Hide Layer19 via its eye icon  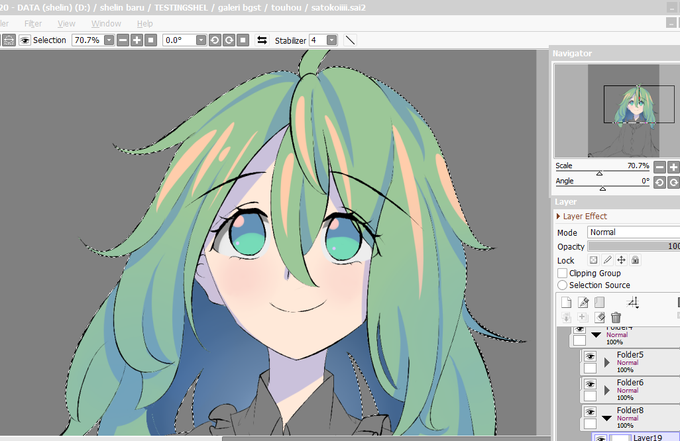[x=600, y=438]
